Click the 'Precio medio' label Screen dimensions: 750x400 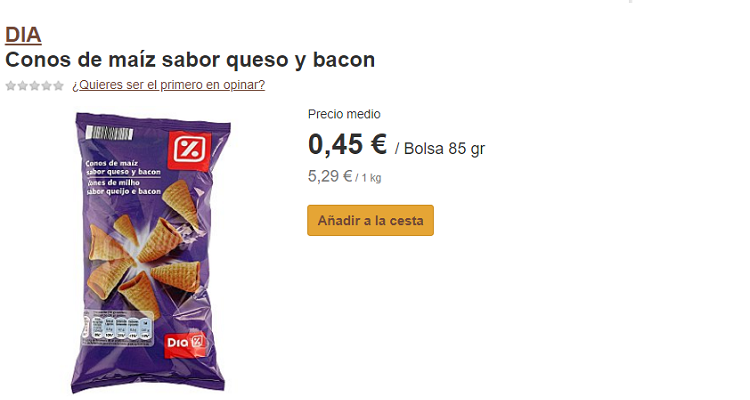coord(344,114)
